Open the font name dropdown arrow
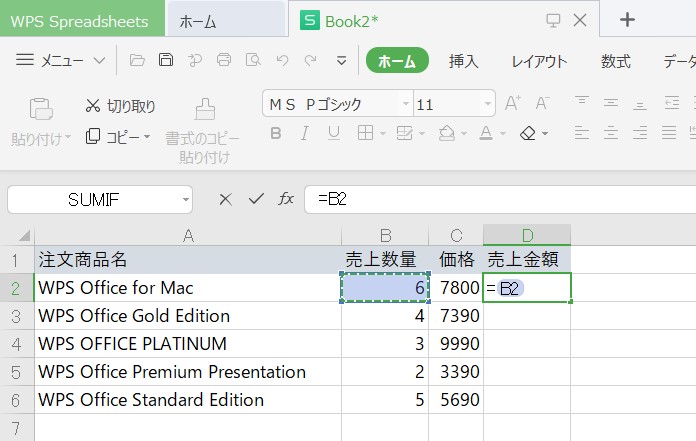This screenshot has width=696, height=441. (405, 104)
